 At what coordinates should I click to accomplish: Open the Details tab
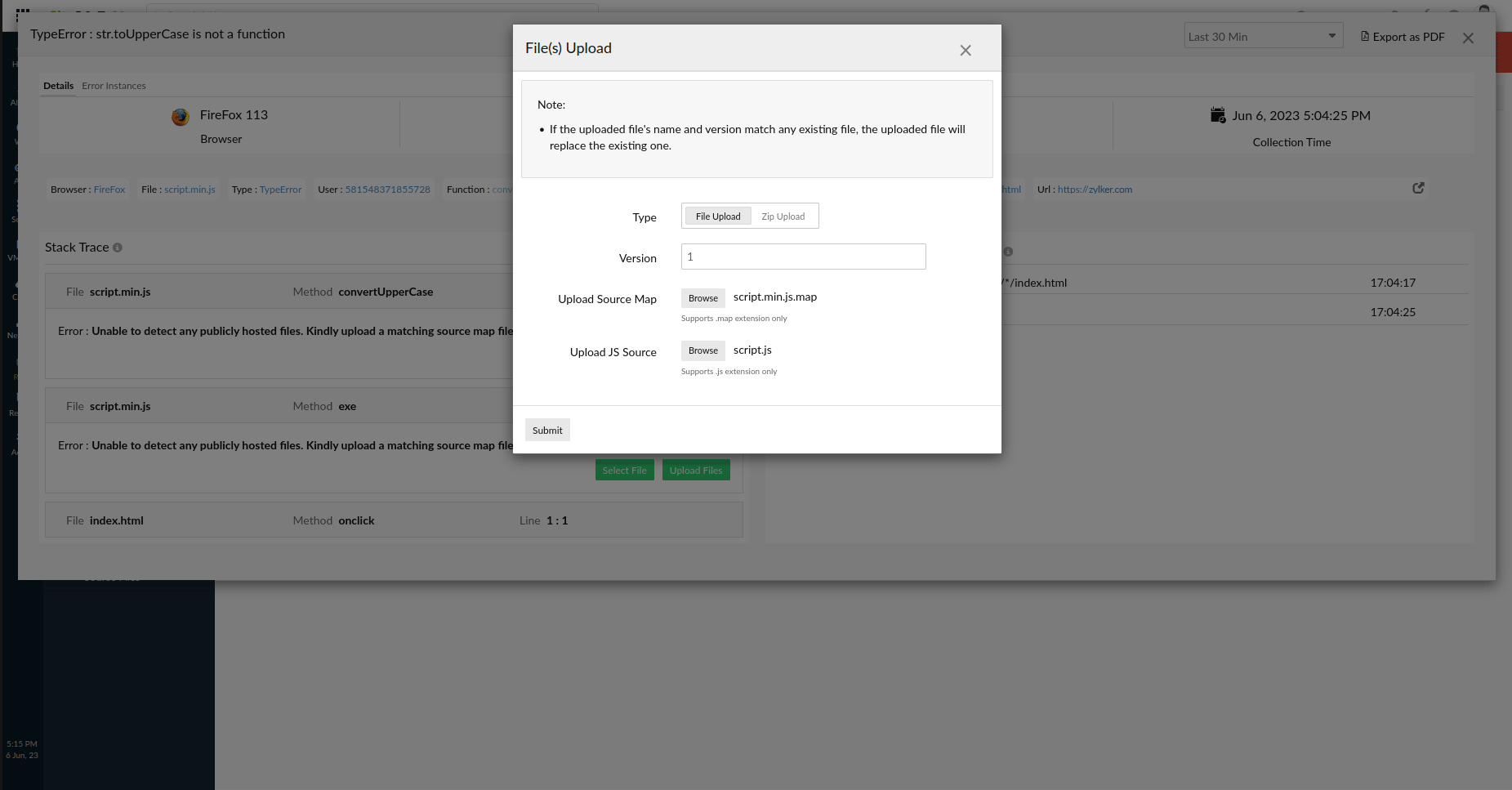[x=58, y=86]
